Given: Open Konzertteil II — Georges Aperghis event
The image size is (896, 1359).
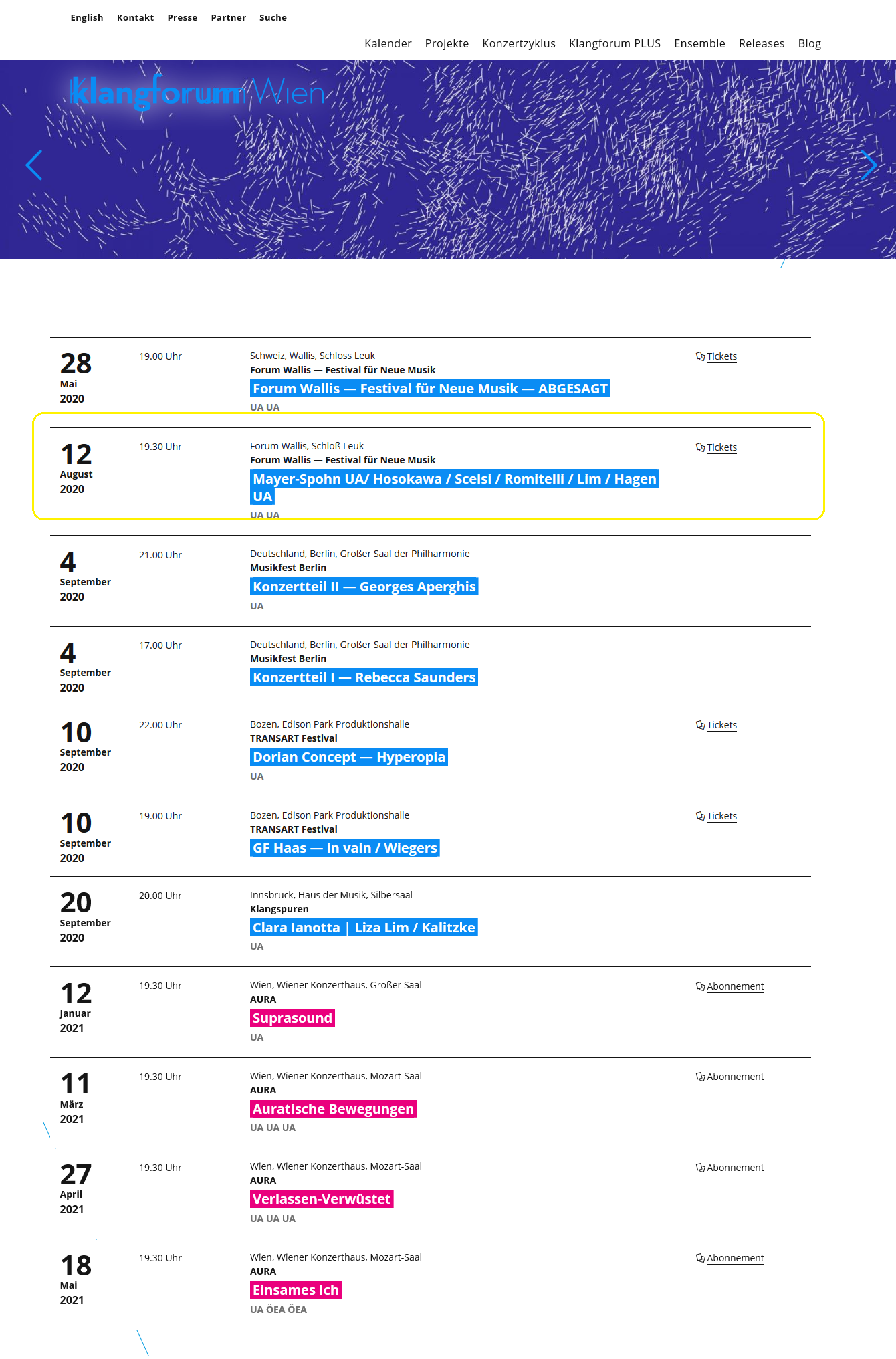Looking at the screenshot, I should [364, 587].
